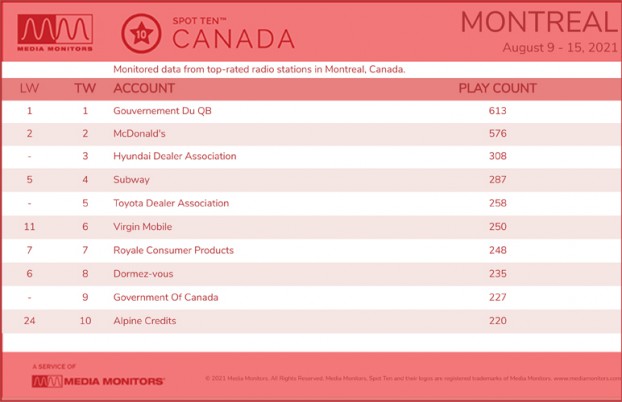Click the Alpine Credits row
Image resolution: width=622 pixels, height=402 pixels.
312,321
